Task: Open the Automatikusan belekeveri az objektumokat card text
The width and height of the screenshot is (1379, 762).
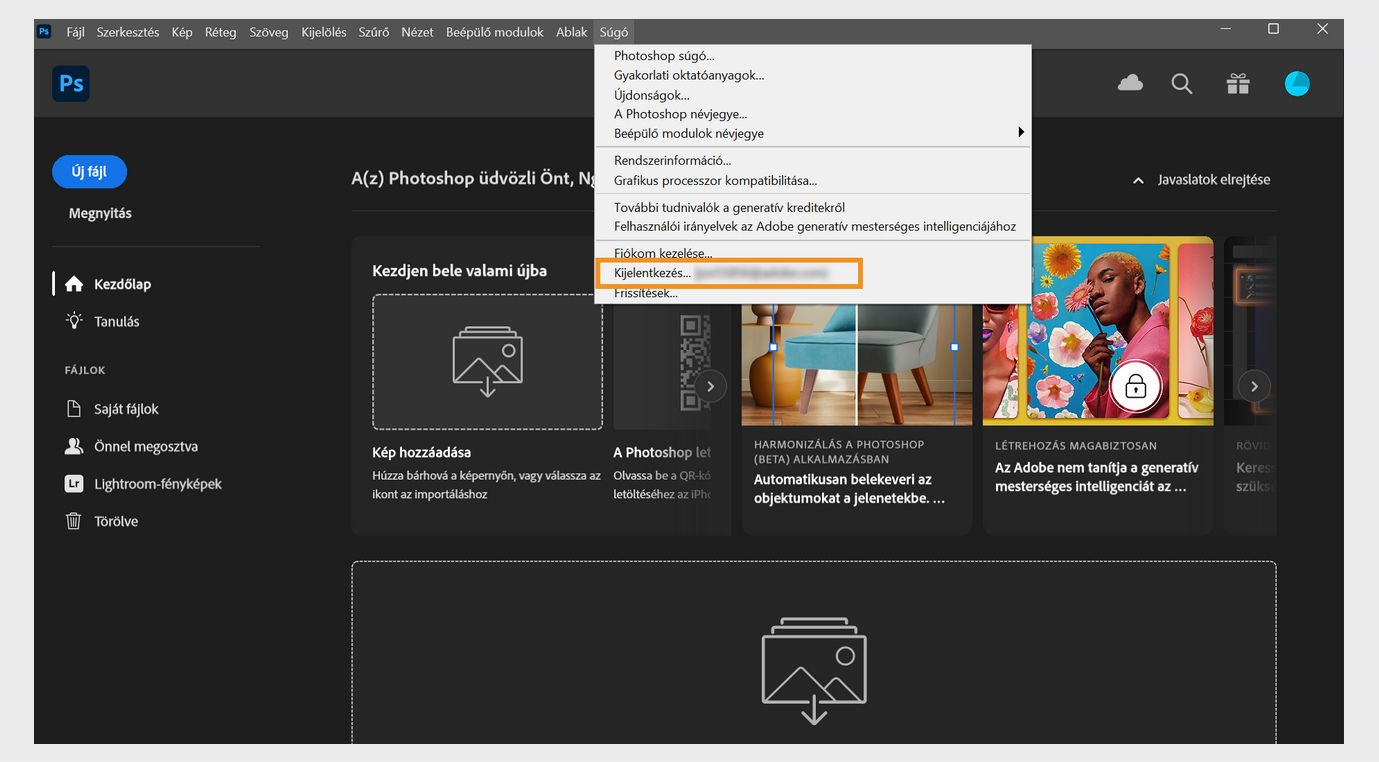Action: point(850,489)
